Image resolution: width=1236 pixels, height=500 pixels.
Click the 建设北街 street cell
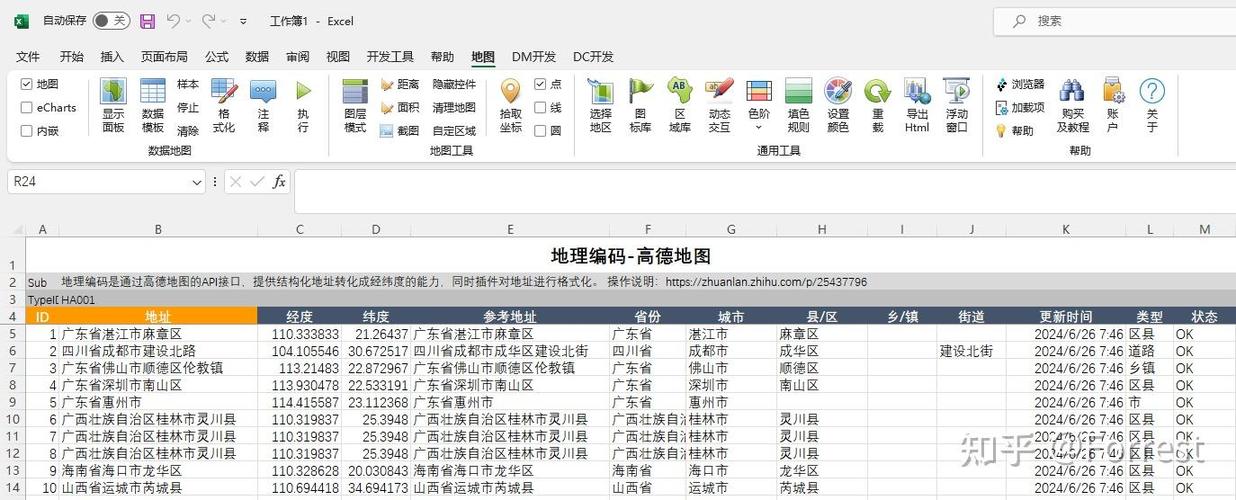tap(971, 351)
